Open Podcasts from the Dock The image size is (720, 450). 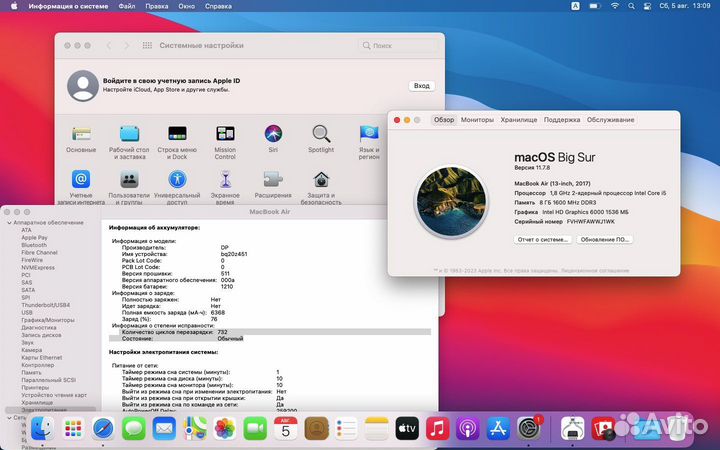[x=468, y=429]
